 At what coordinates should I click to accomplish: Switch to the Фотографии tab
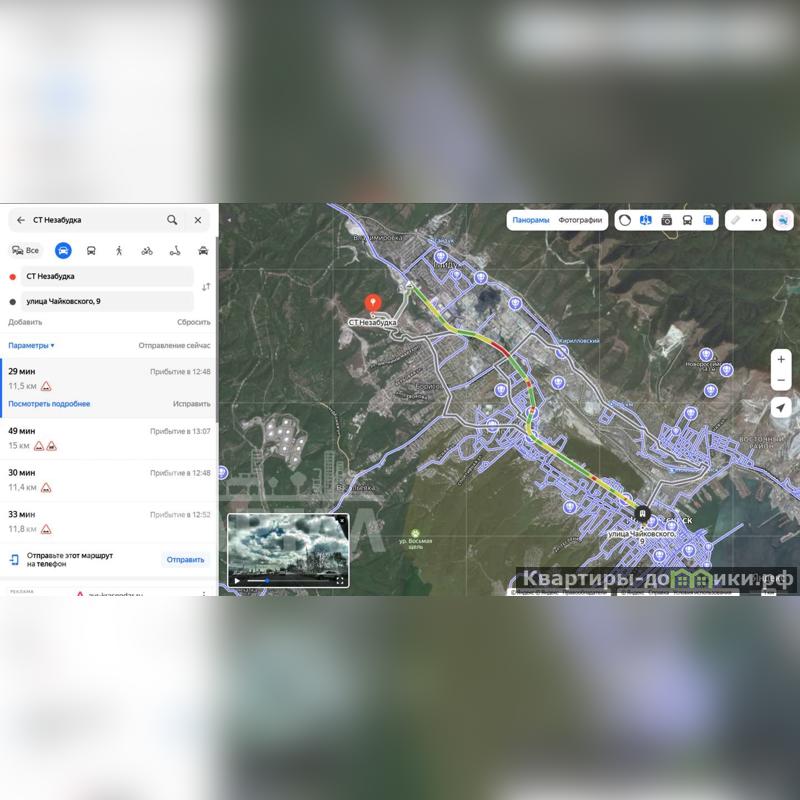click(x=580, y=220)
